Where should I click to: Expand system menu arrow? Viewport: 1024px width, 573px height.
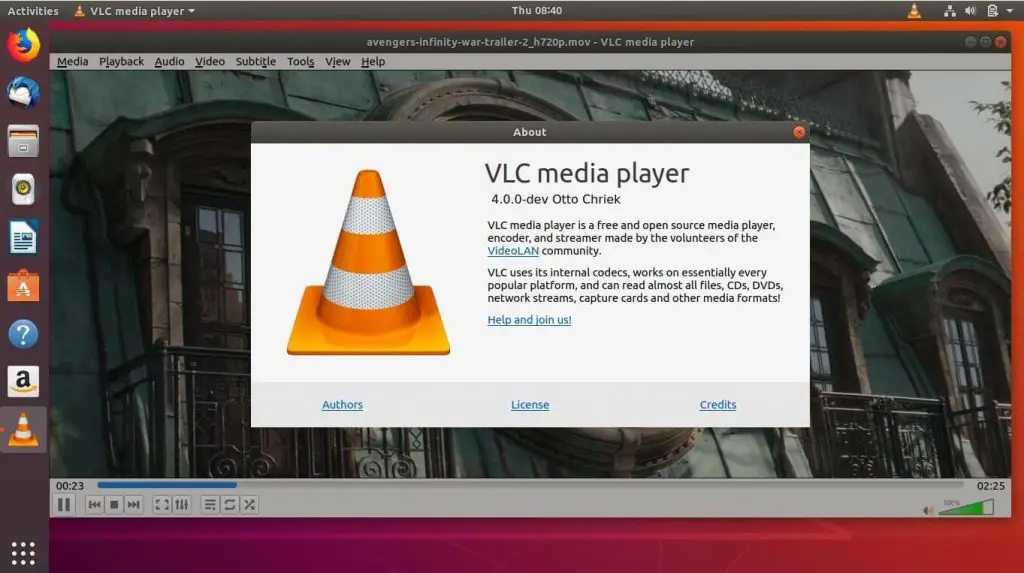1010,11
